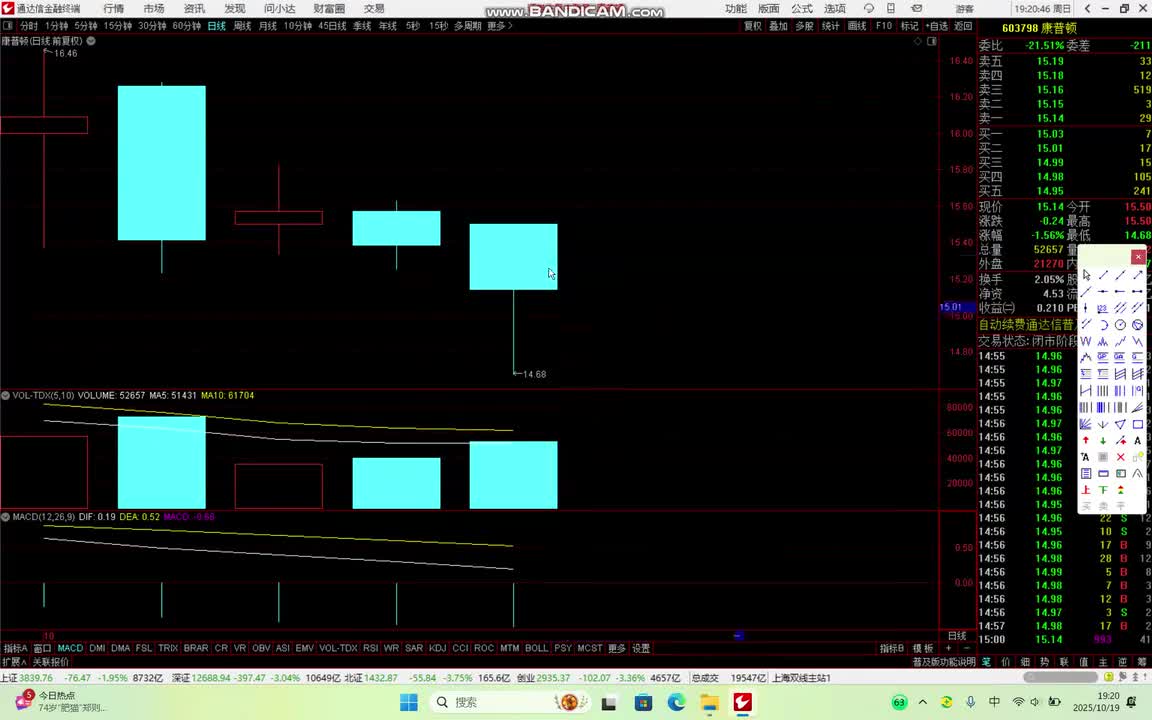Open the 指标A selector
The image size is (1152, 720).
tap(15, 648)
